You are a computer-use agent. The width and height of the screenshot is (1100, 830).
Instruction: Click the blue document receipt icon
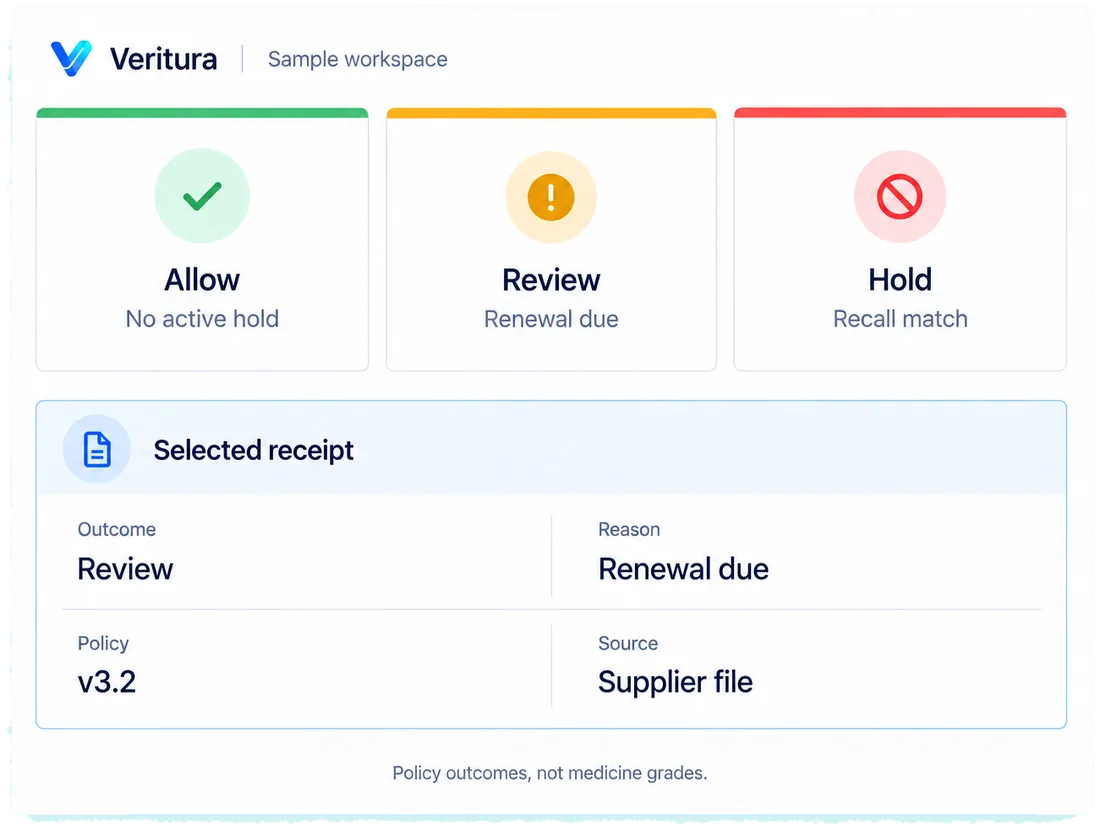click(97, 449)
